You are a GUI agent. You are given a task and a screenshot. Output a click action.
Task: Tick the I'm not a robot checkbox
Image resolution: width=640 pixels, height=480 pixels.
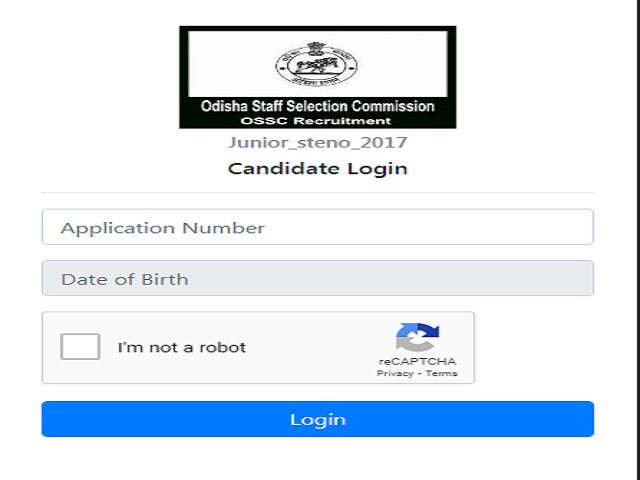click(x=80, y=347)
